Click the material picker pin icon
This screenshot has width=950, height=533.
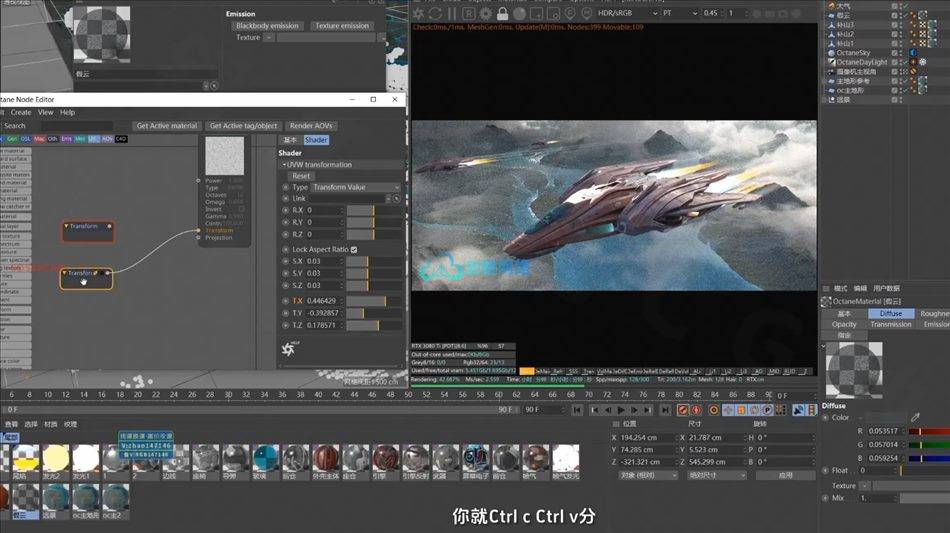pos(586,13)
